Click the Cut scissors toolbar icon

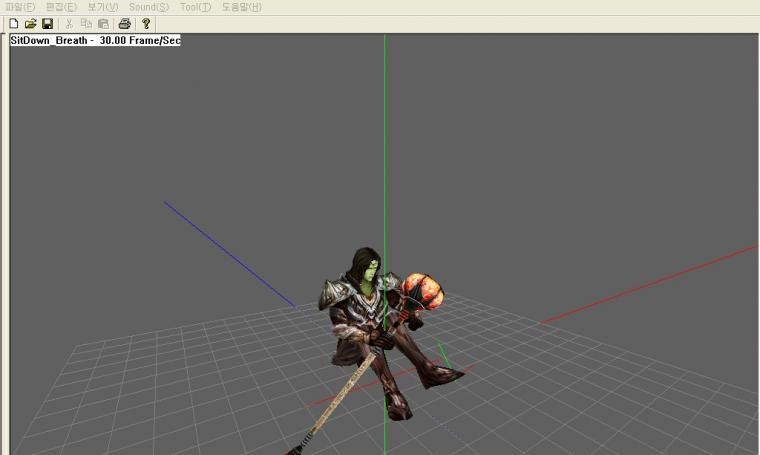[x=69, y=23]
